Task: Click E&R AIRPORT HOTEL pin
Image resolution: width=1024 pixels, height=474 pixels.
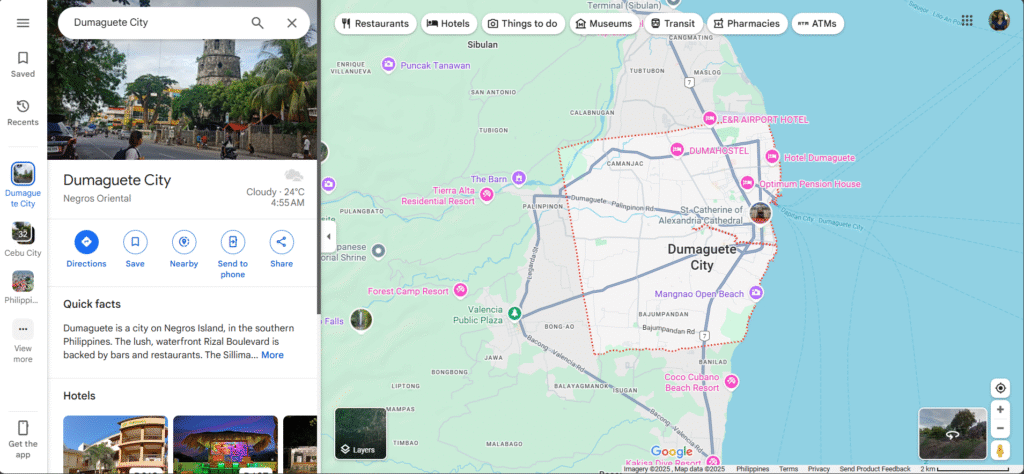Action: point(710,118)
